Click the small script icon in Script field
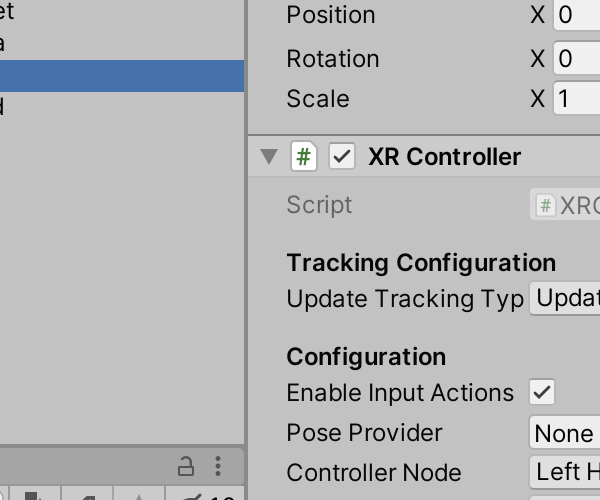Image resolution: width=600 pixels, height=500 pixels. click(545, 205)
